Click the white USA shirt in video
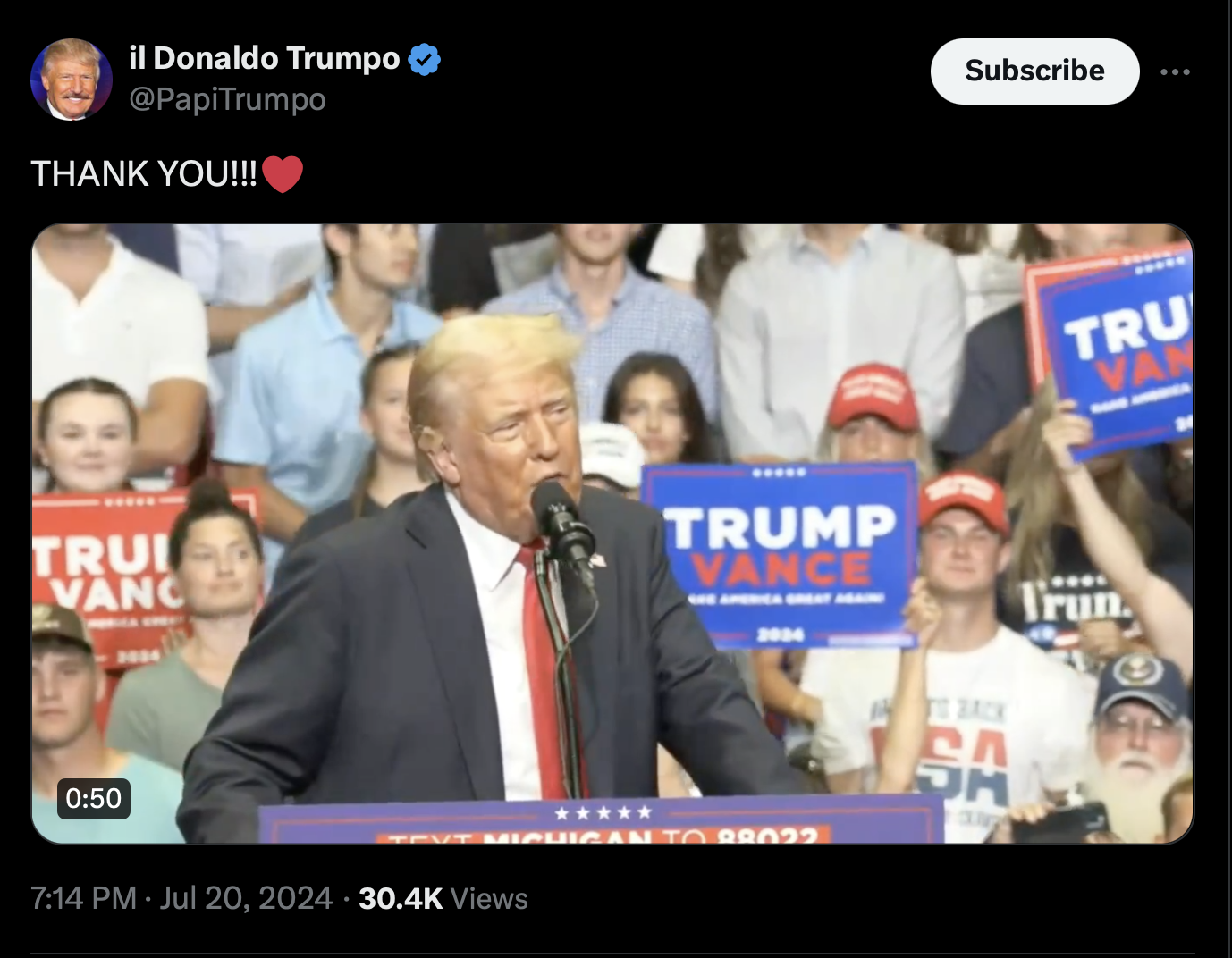The width and height of the screenshot is (1232, 958). 961,733
